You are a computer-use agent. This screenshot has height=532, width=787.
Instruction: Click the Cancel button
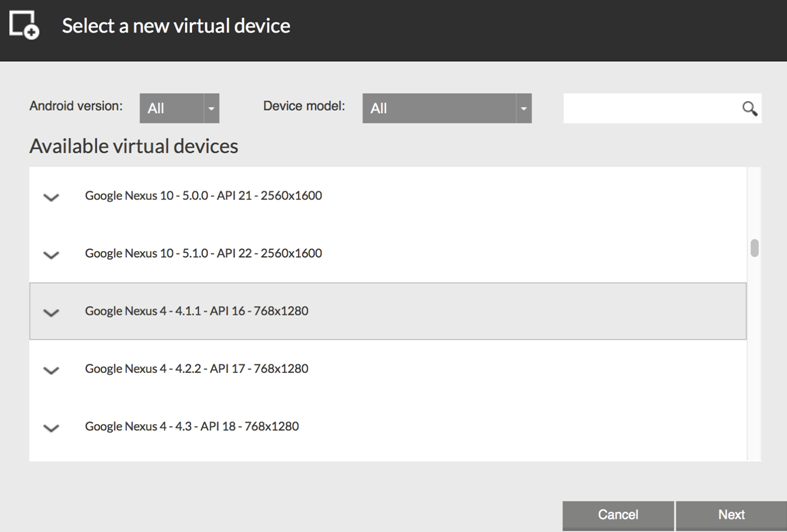pos(618,515)
